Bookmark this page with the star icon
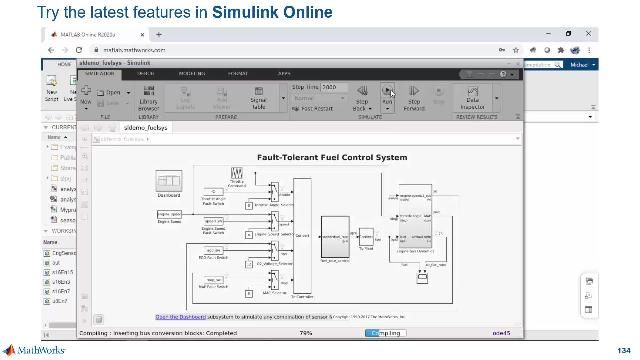 click(516, 50)
